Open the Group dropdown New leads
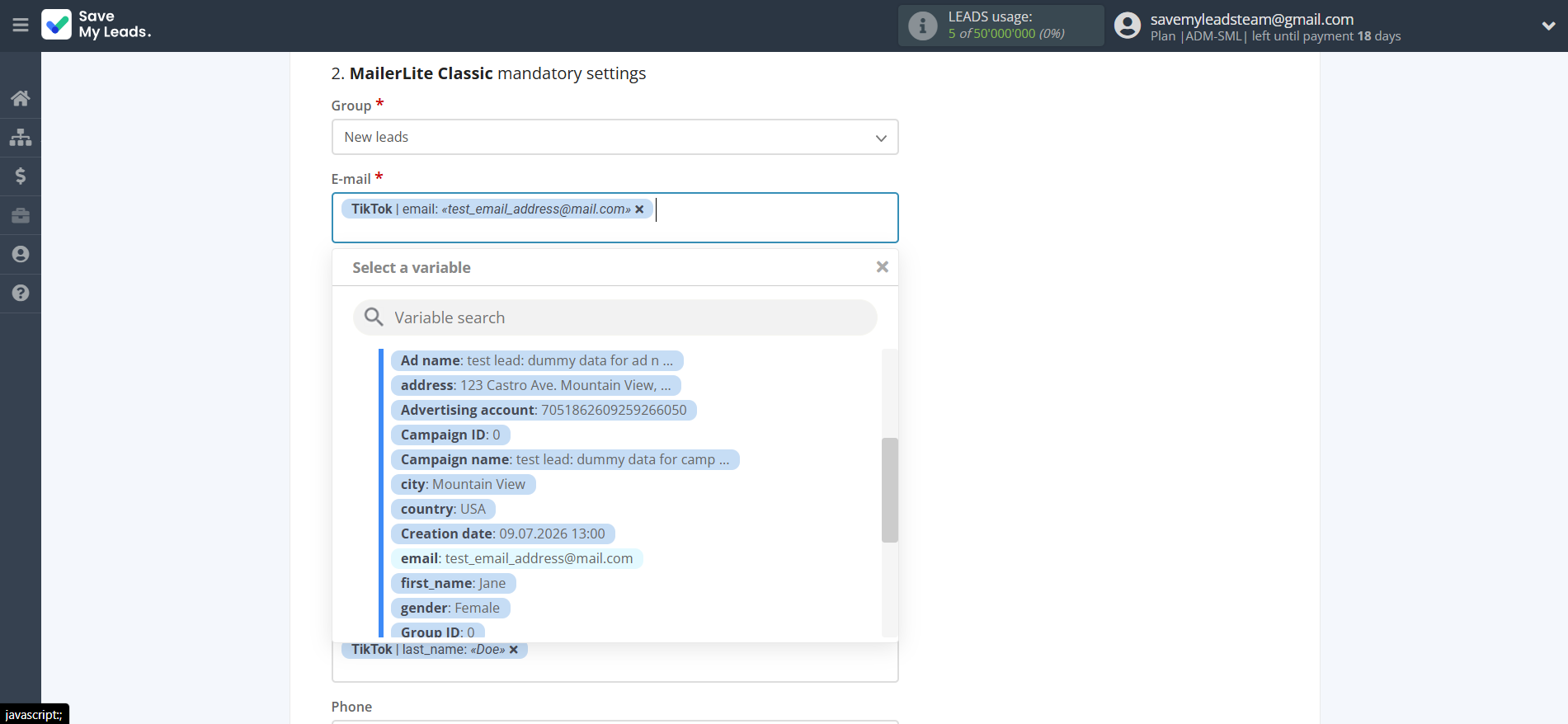The width and height of the screenshot is (1568, 724). (614, 137)
